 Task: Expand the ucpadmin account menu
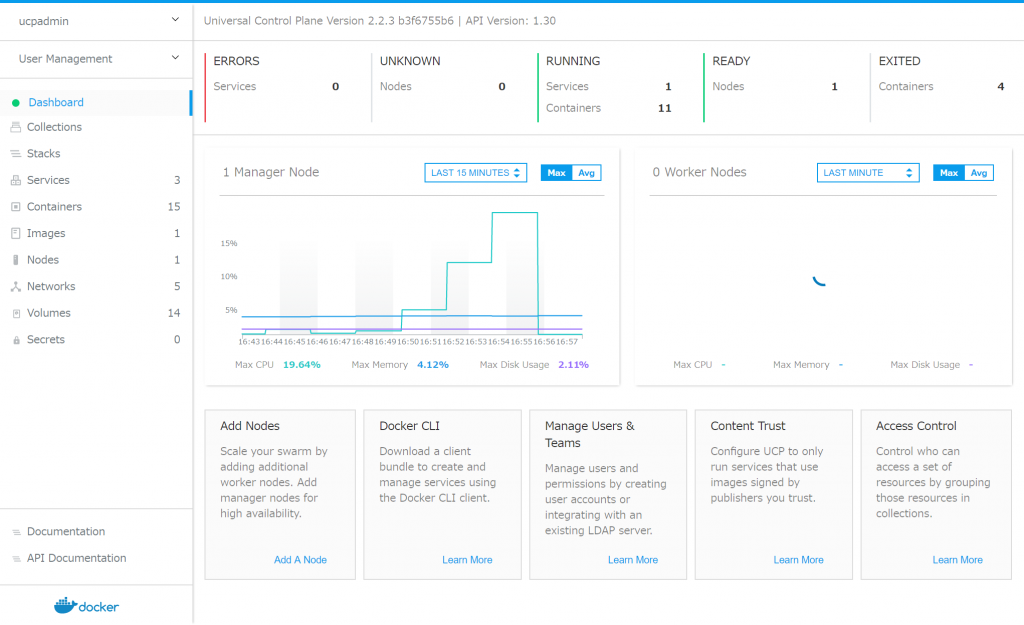(x=97, y=21)
